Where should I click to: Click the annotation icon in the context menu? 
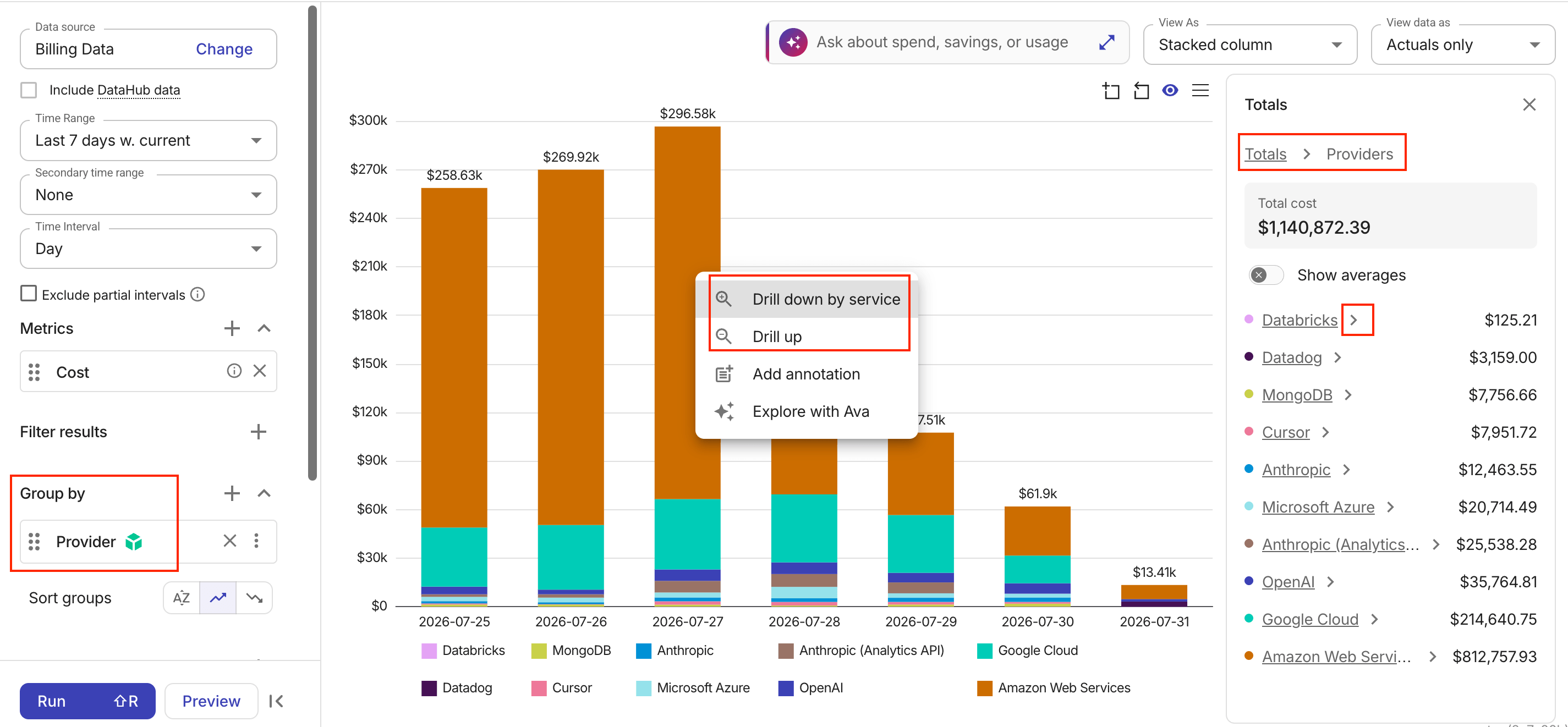pyautogui.click(x=723, y=374)
